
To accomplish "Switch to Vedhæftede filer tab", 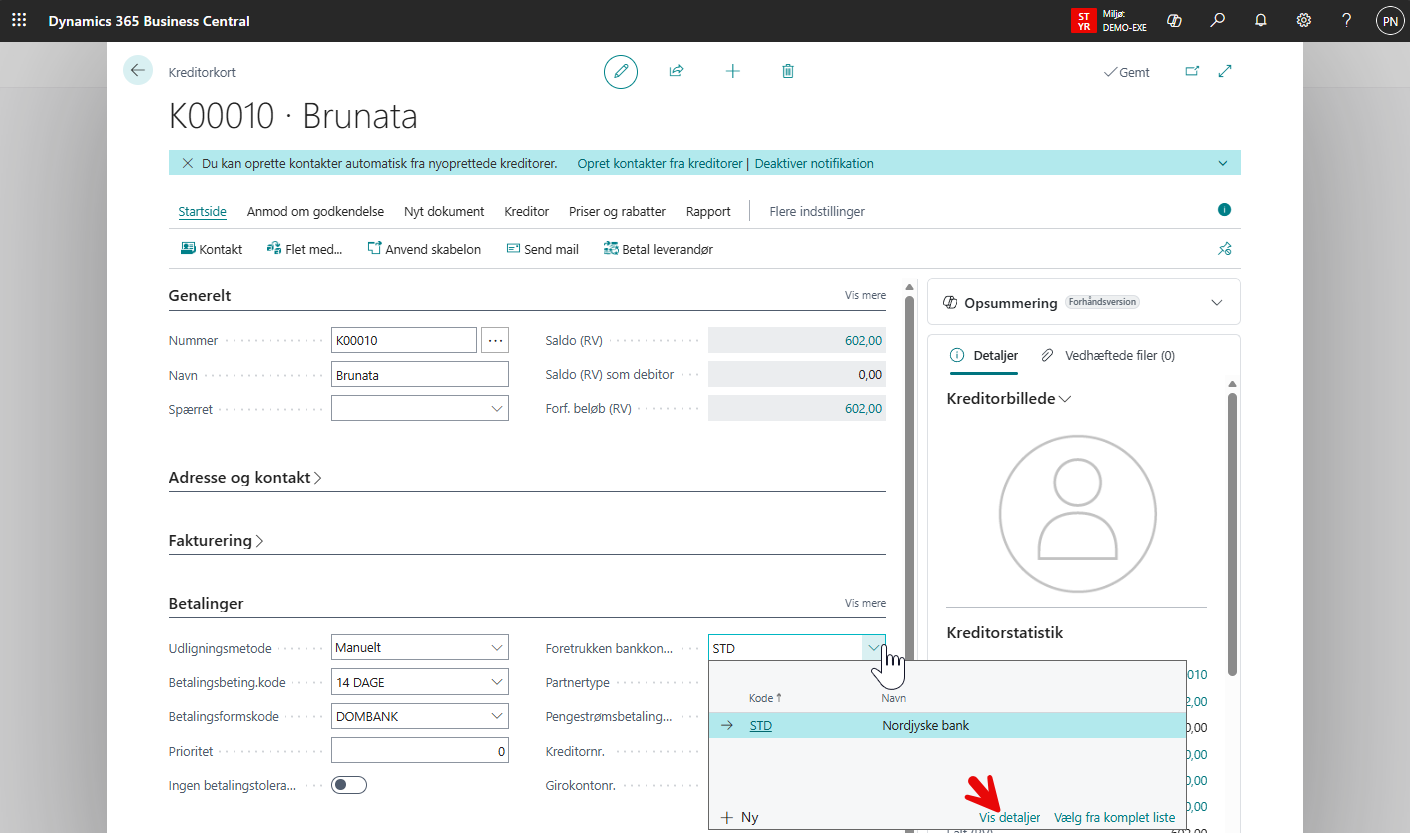I will (1108, 355).
